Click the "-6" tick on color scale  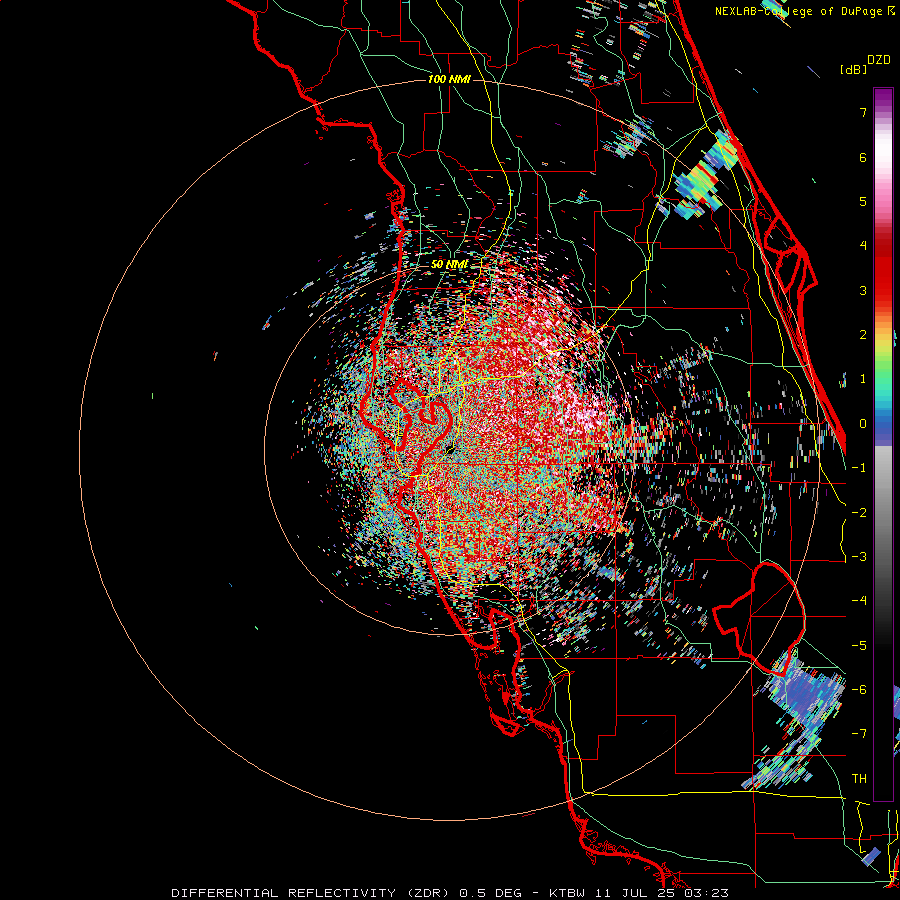[859, 690]
